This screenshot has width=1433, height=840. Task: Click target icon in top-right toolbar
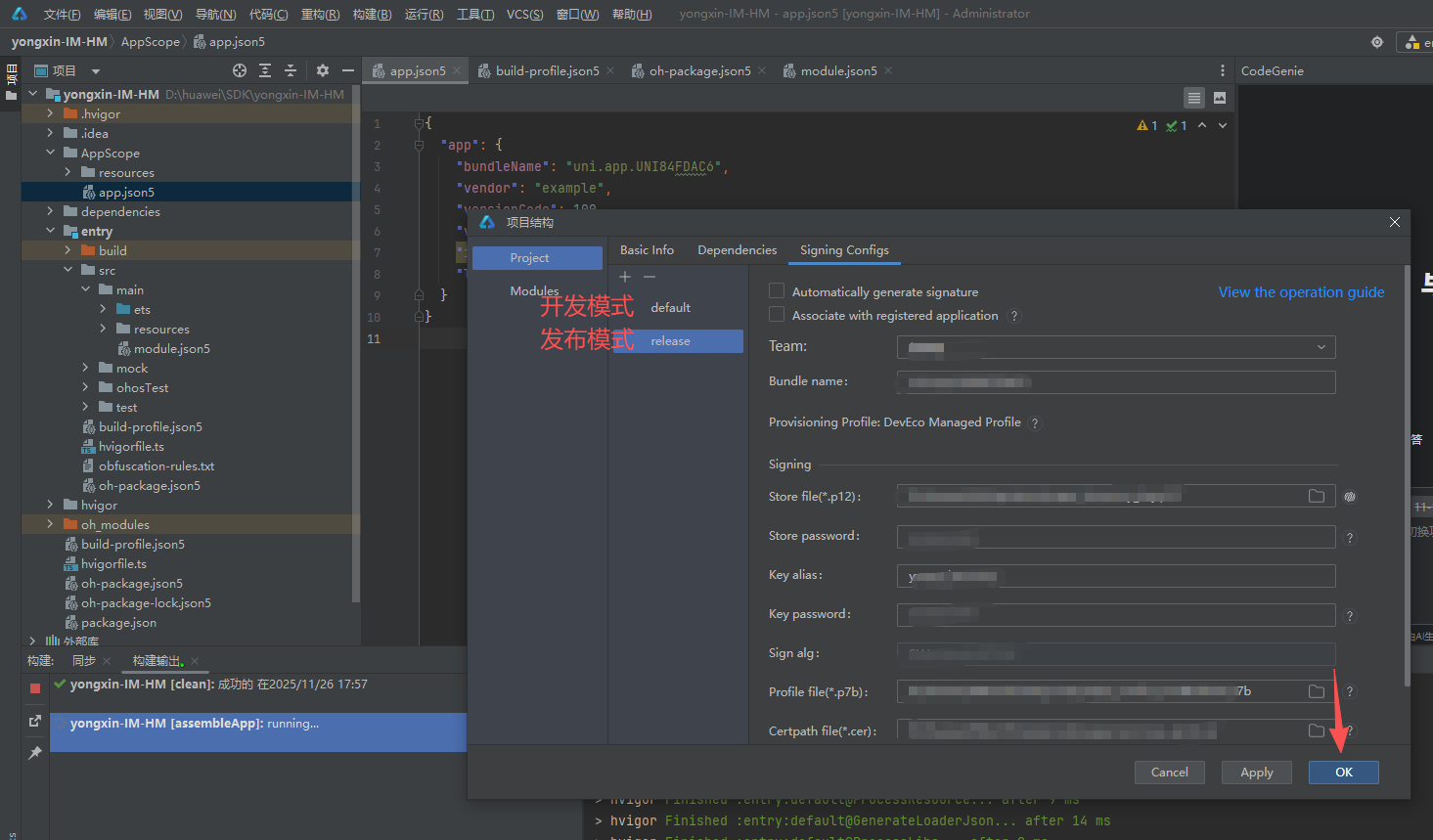point(1377,42)
